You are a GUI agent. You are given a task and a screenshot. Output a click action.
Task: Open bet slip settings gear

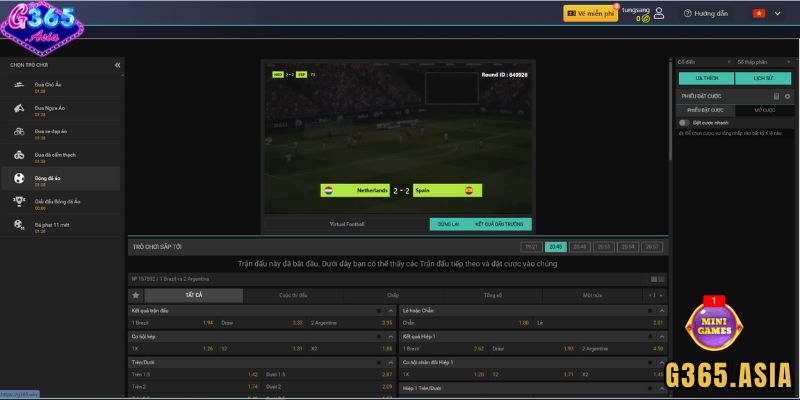(x=787, y=96)
